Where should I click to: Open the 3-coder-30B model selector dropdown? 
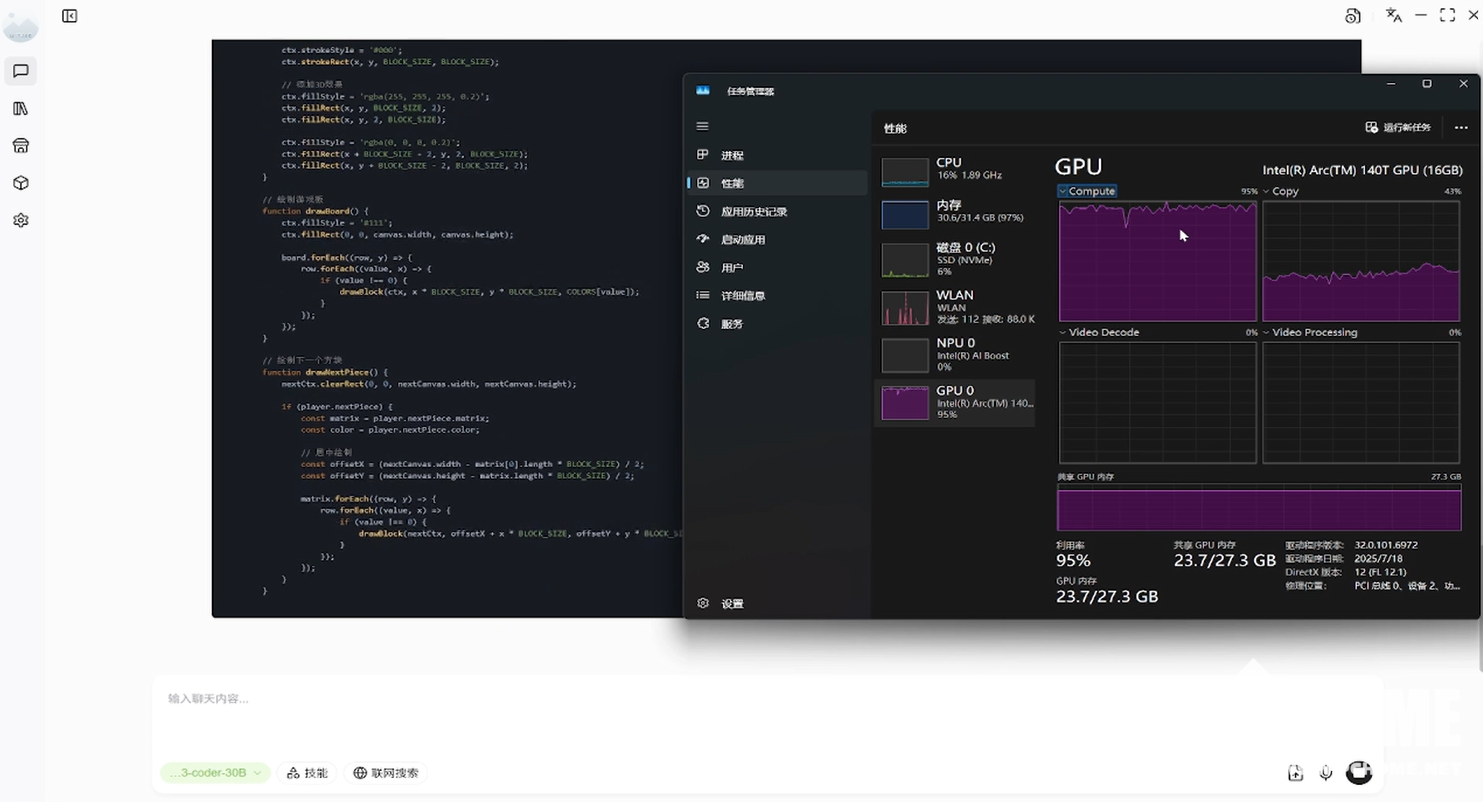215,773
